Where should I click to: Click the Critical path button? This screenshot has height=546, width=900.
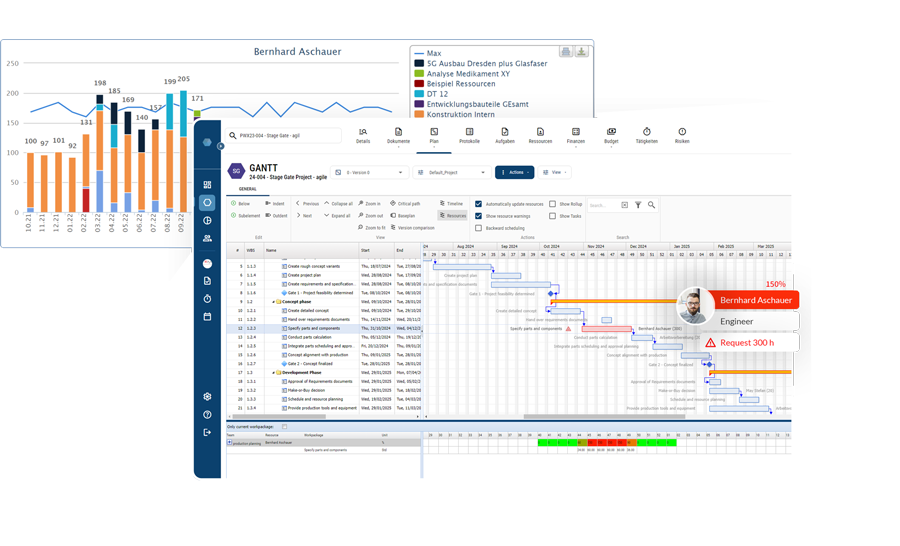tap(405, 204)
